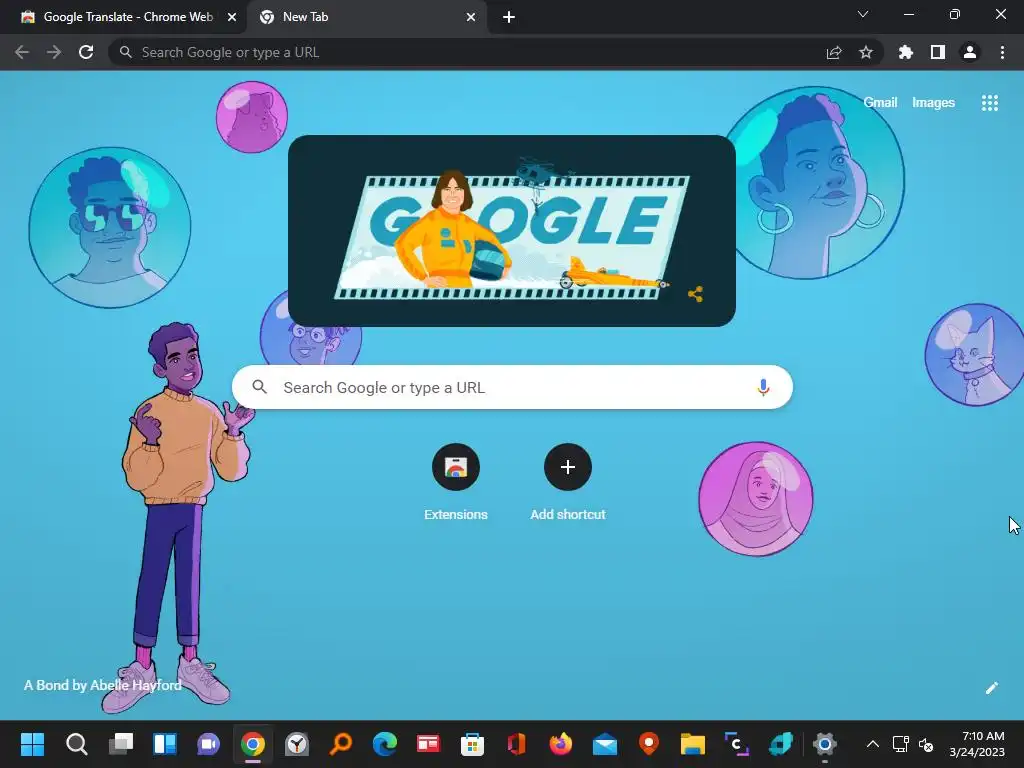
Task: Click magnifier icon in search box
Action: click(x=259, y=387)
